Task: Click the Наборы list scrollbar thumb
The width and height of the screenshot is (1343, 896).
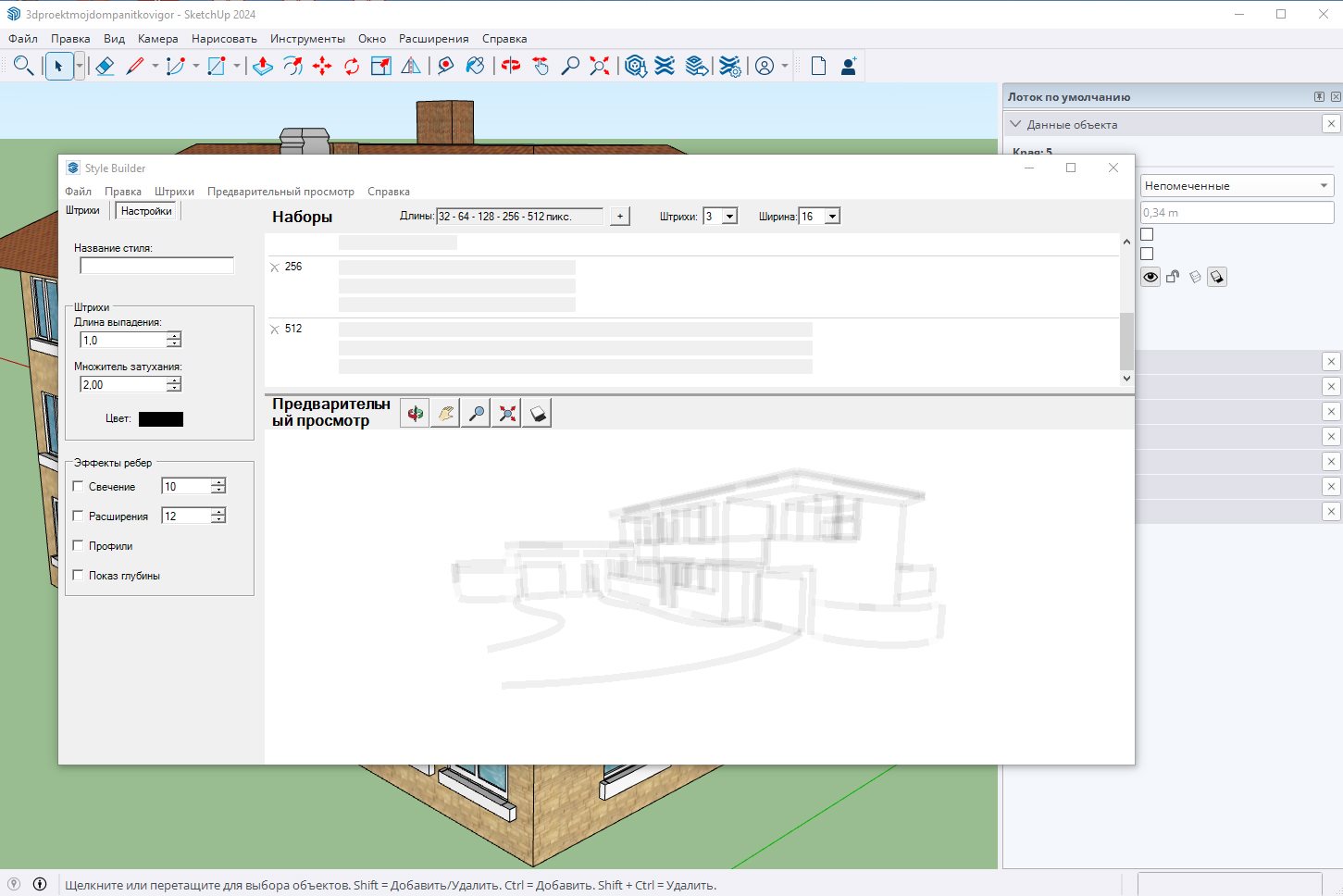Action: (1126, 342)
